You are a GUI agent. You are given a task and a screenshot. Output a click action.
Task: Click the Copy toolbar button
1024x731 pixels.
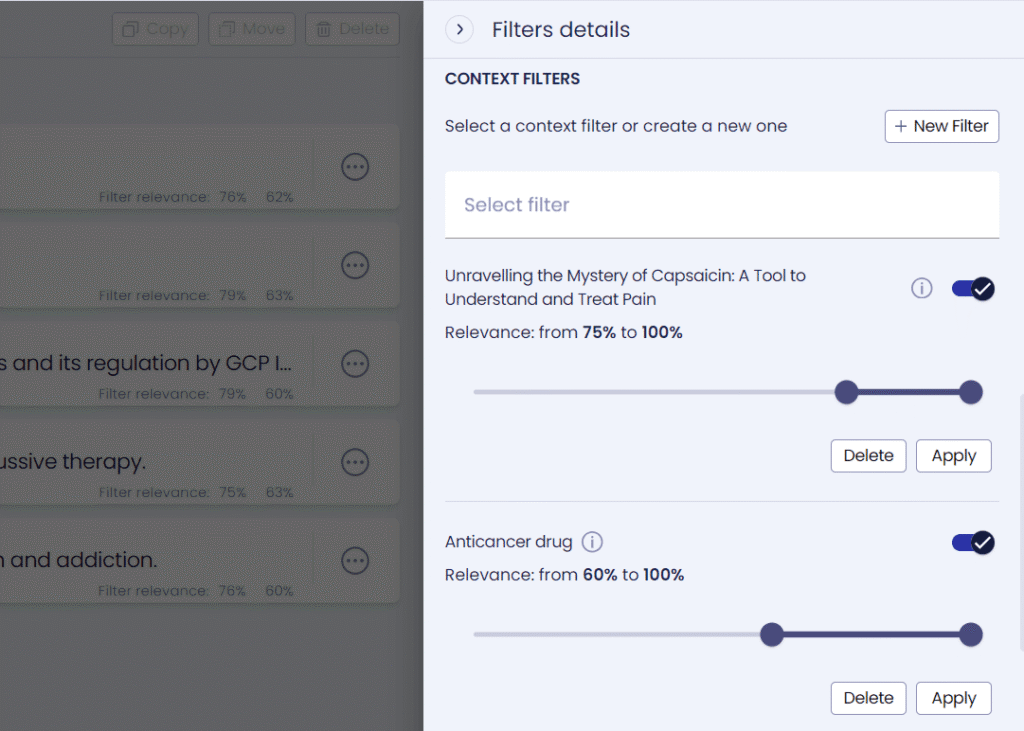[x=155, y=29]
